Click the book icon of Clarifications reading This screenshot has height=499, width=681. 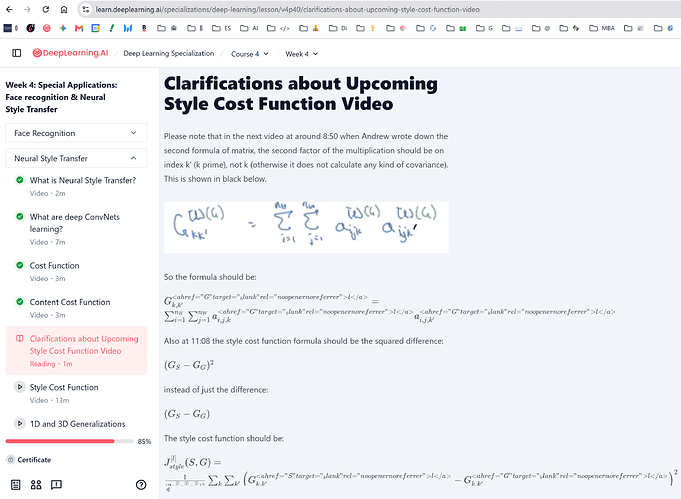(x=20, y=338)
